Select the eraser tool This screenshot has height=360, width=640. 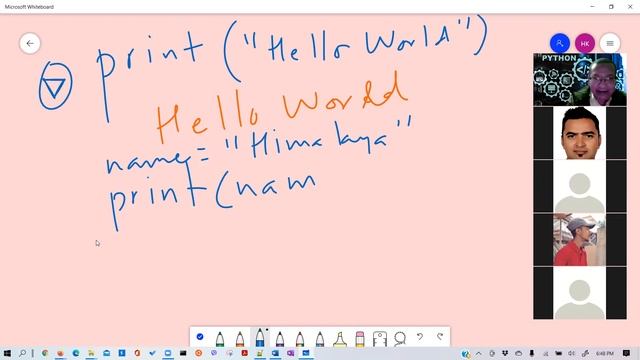click(x=360, y=339)
